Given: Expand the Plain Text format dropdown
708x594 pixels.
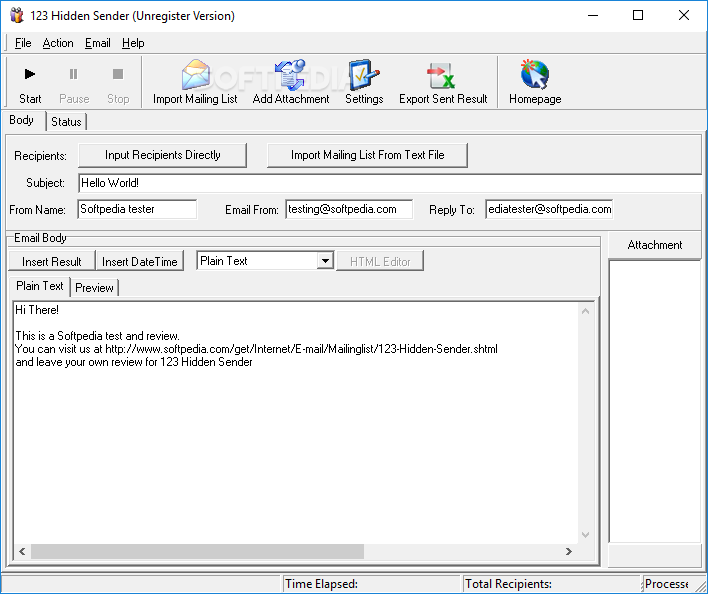Looking at the screenshot, I should [325, 261].
